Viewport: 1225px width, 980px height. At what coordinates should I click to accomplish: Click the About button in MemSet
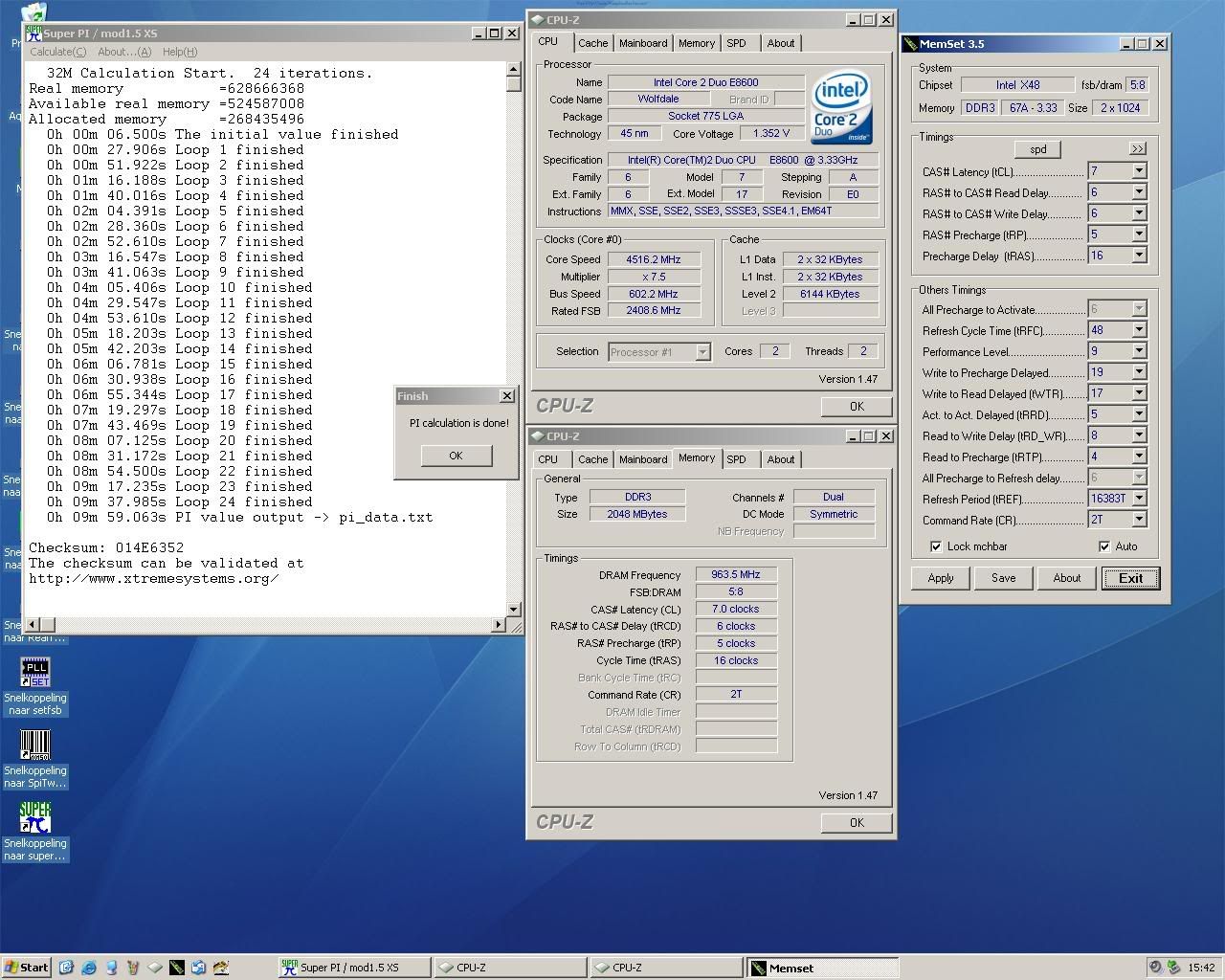coord(1067,578)
